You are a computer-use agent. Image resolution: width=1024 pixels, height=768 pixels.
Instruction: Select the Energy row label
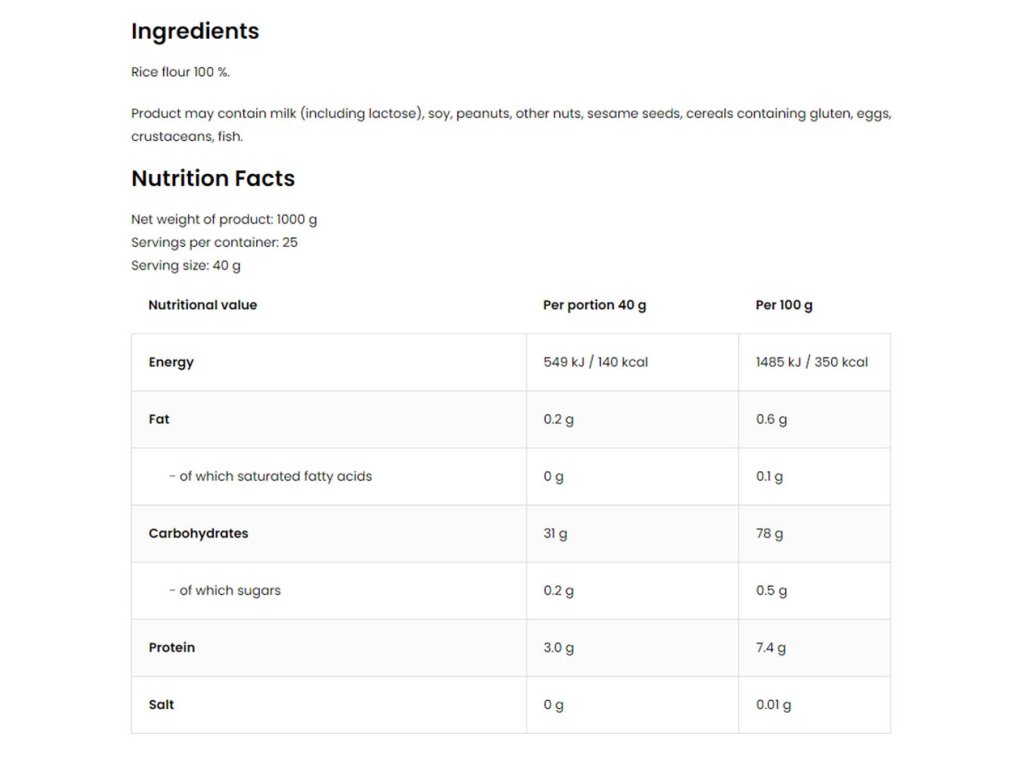[171, 362]
